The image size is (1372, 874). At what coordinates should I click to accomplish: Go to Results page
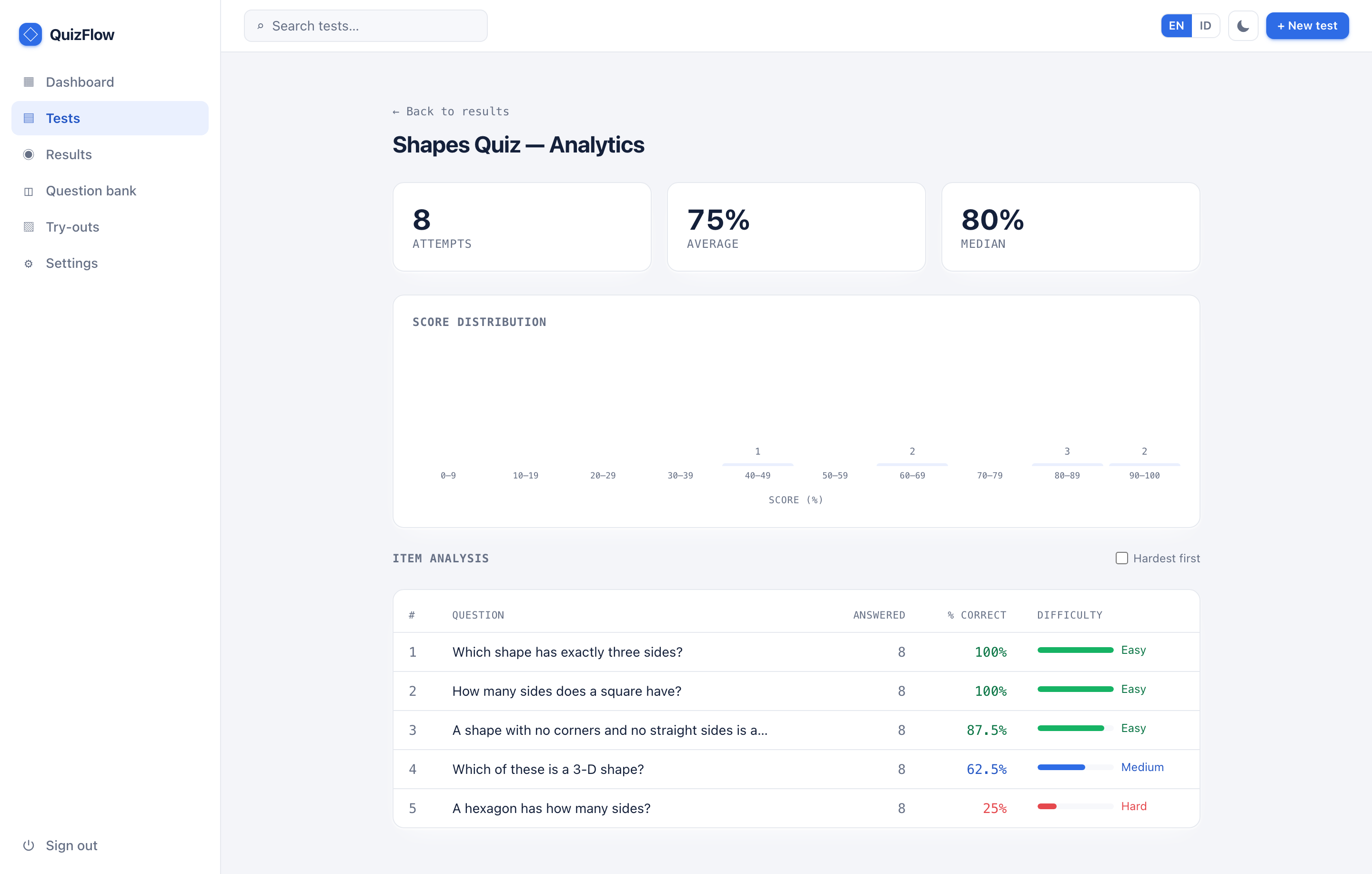click(x=110, y=154)
